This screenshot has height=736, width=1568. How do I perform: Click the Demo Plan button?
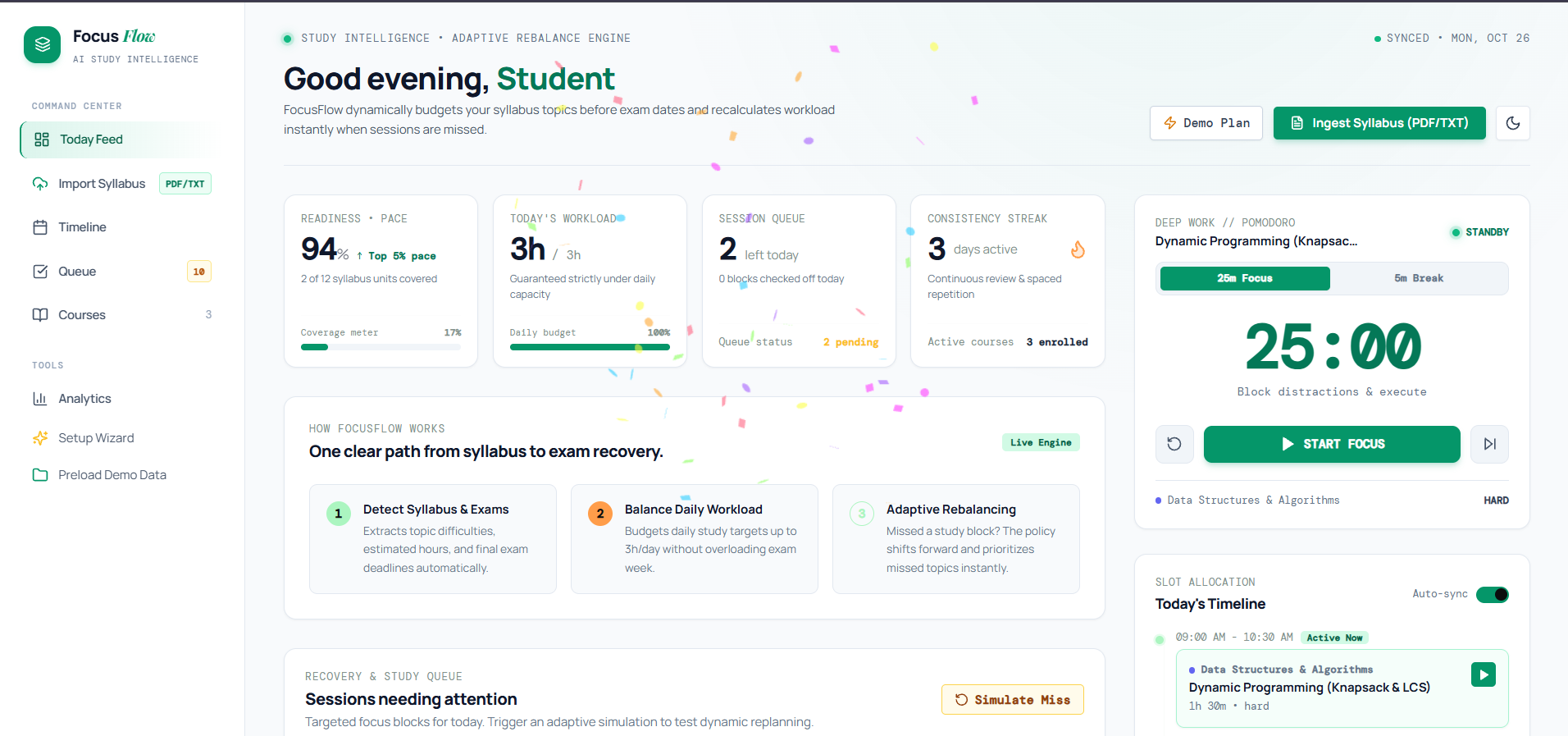coord(1206,123)
